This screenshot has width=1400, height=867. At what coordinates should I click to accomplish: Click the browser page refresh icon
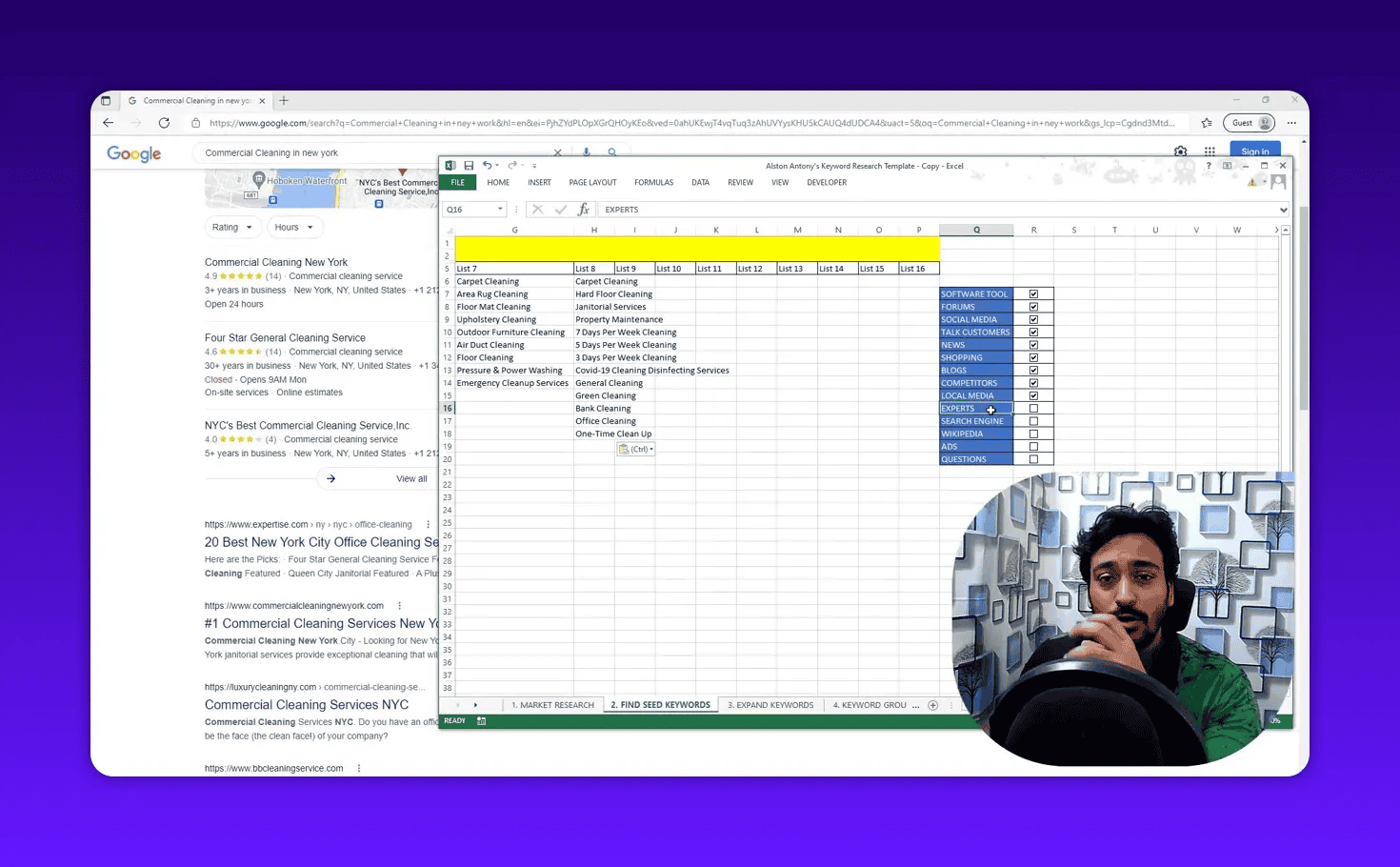[164, 122]
